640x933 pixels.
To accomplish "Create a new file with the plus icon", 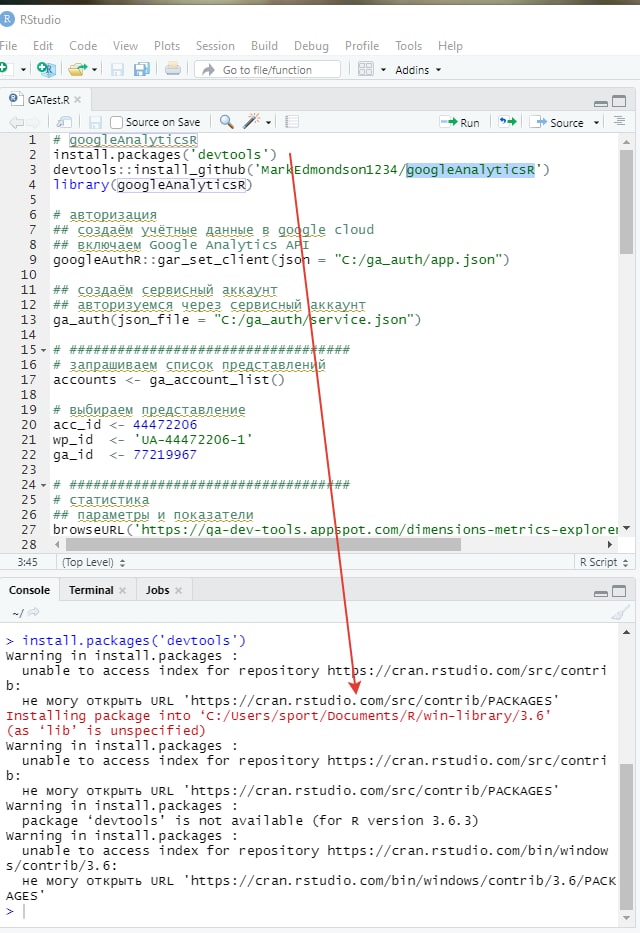I will (4, 69).
